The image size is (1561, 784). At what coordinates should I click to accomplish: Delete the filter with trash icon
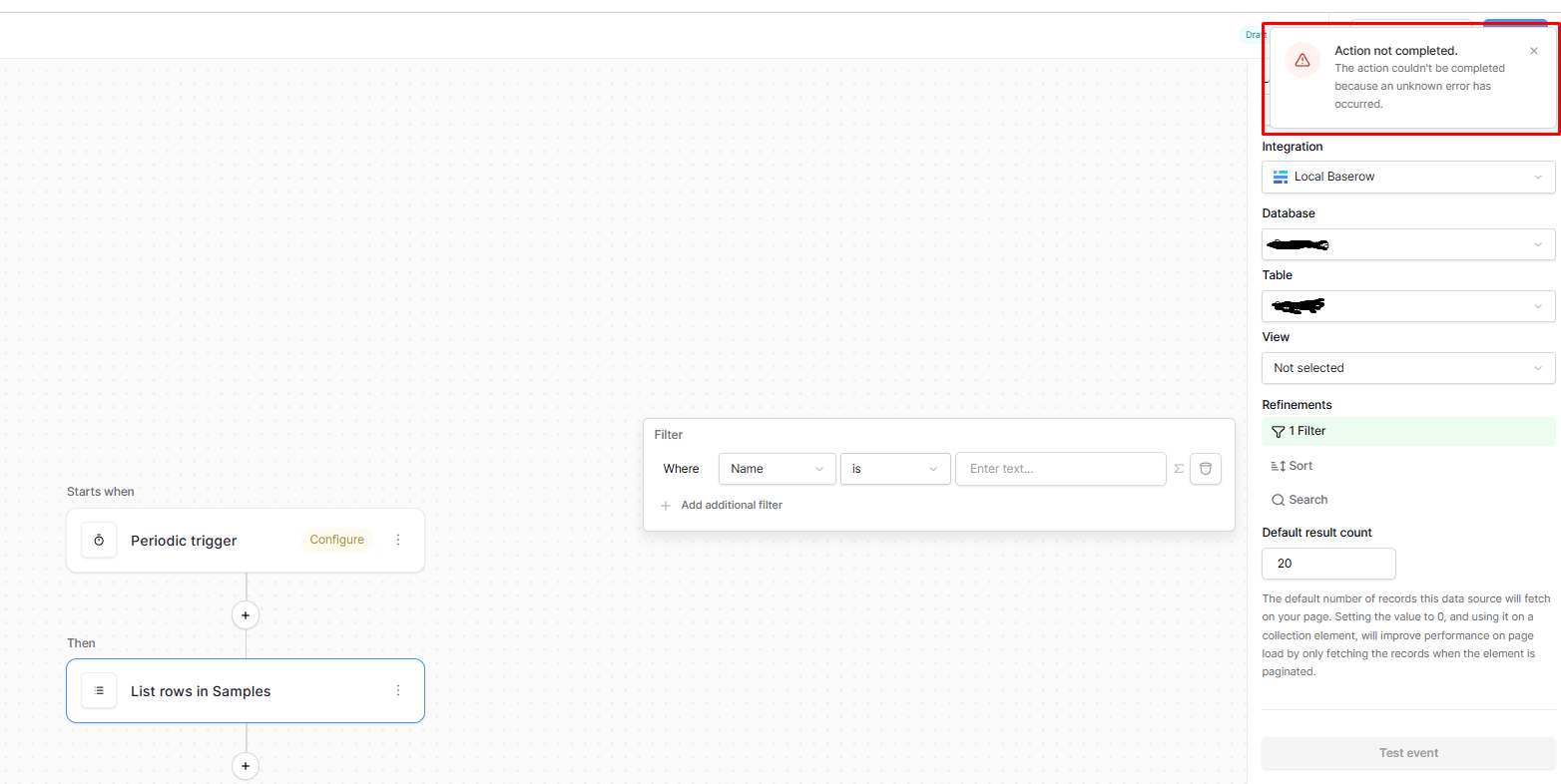(x=1206, y=469)
